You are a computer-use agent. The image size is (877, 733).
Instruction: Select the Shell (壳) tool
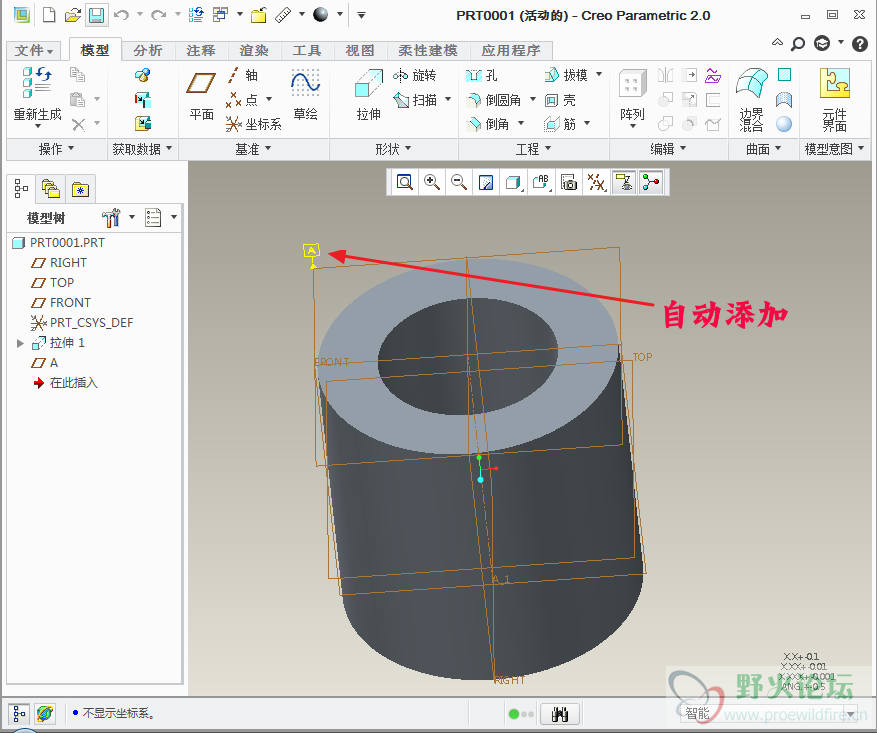(x=560, y=100)
